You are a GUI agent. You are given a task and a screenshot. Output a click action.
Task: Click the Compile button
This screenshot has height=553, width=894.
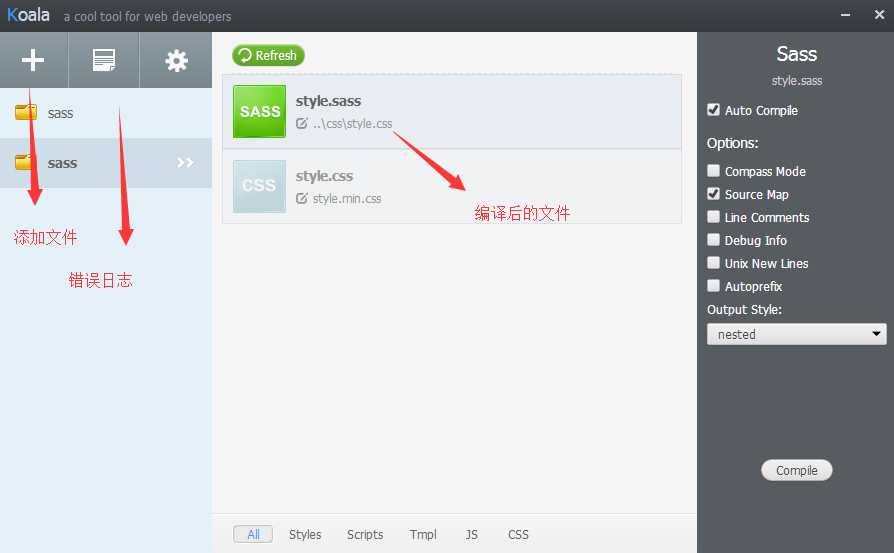point(797,470)
